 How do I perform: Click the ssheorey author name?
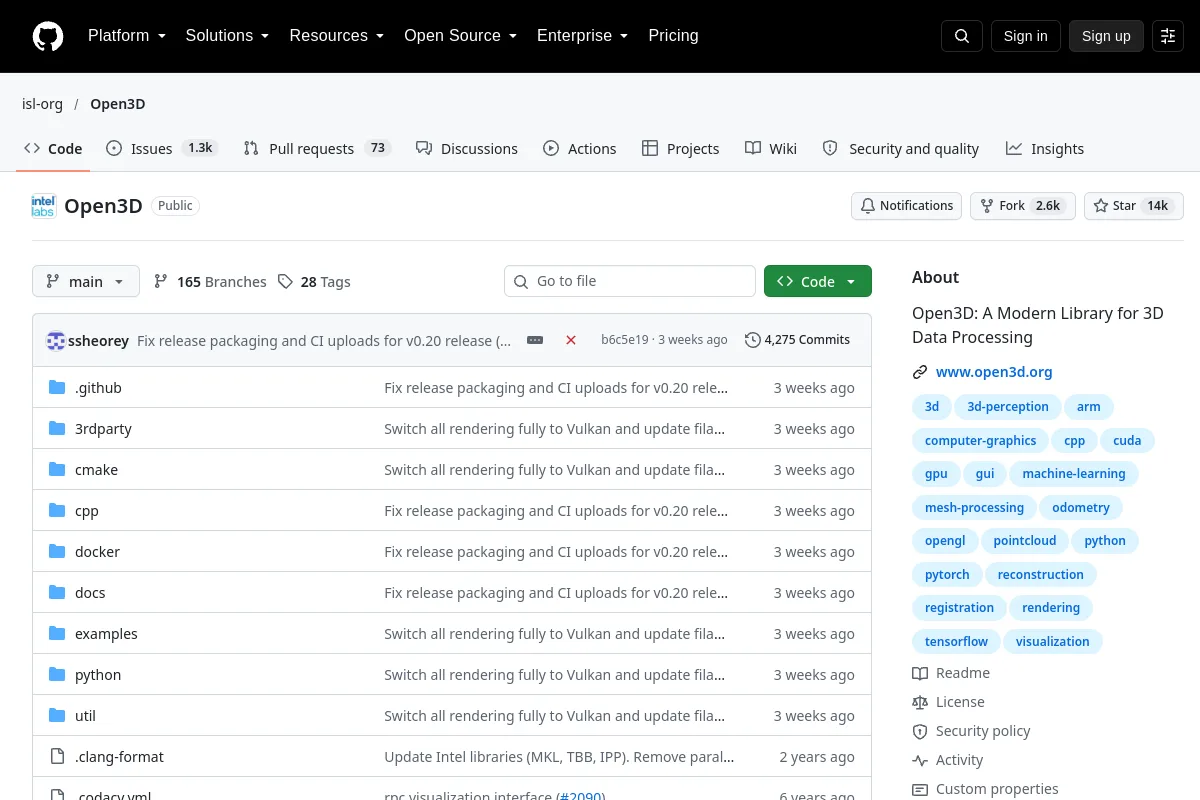click(99, 341)
